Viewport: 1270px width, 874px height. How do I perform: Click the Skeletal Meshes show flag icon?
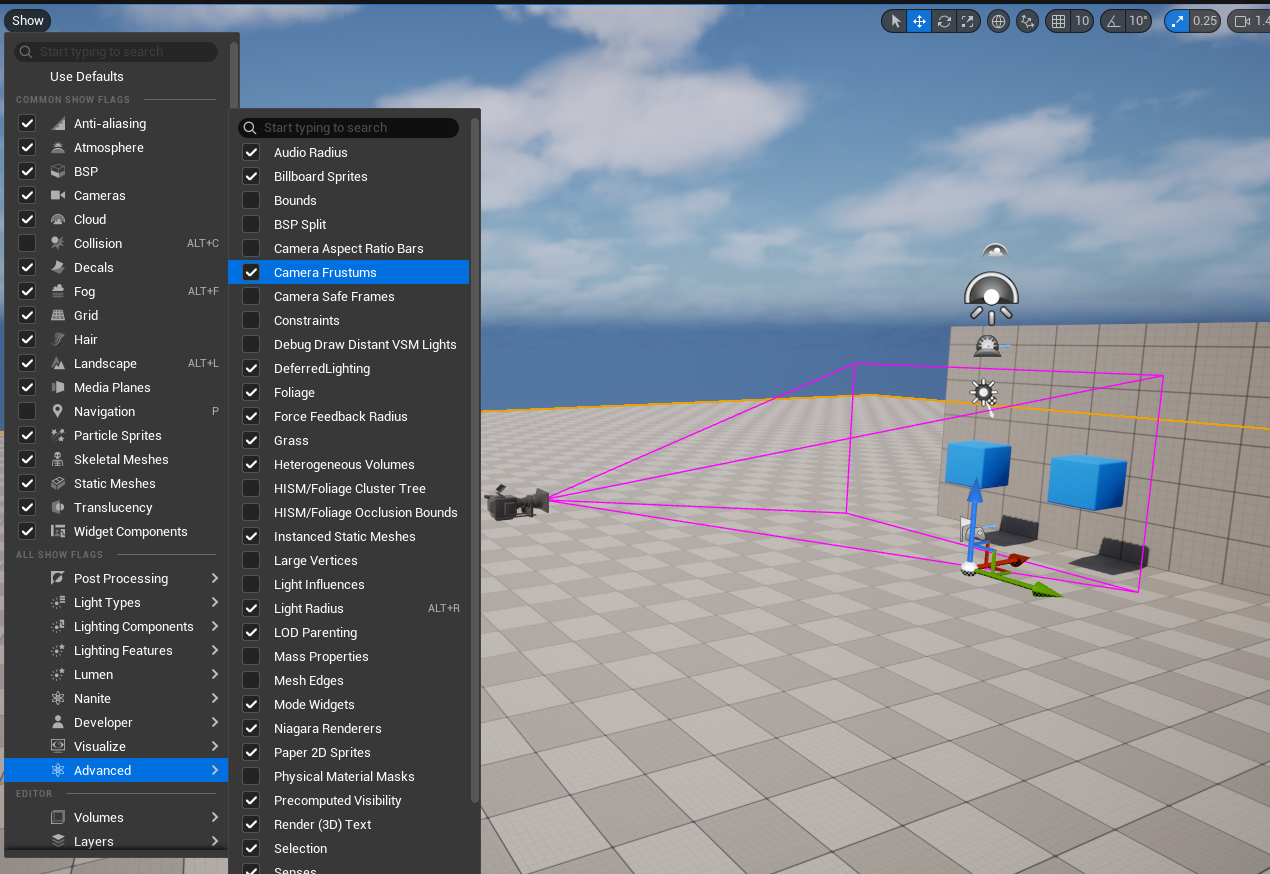point(57,459)
